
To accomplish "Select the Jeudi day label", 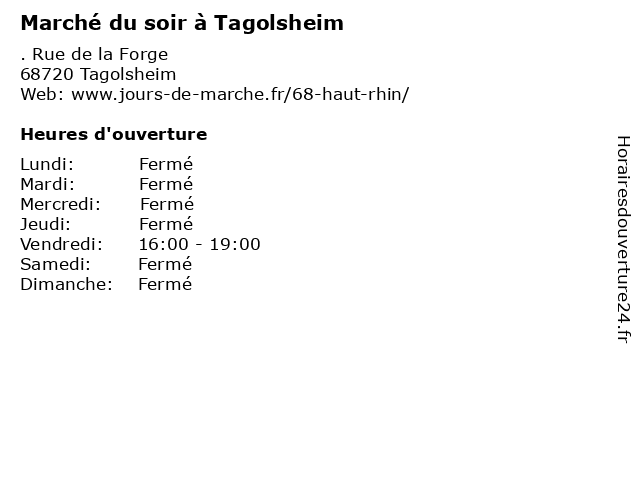I will tap(46, 224).
